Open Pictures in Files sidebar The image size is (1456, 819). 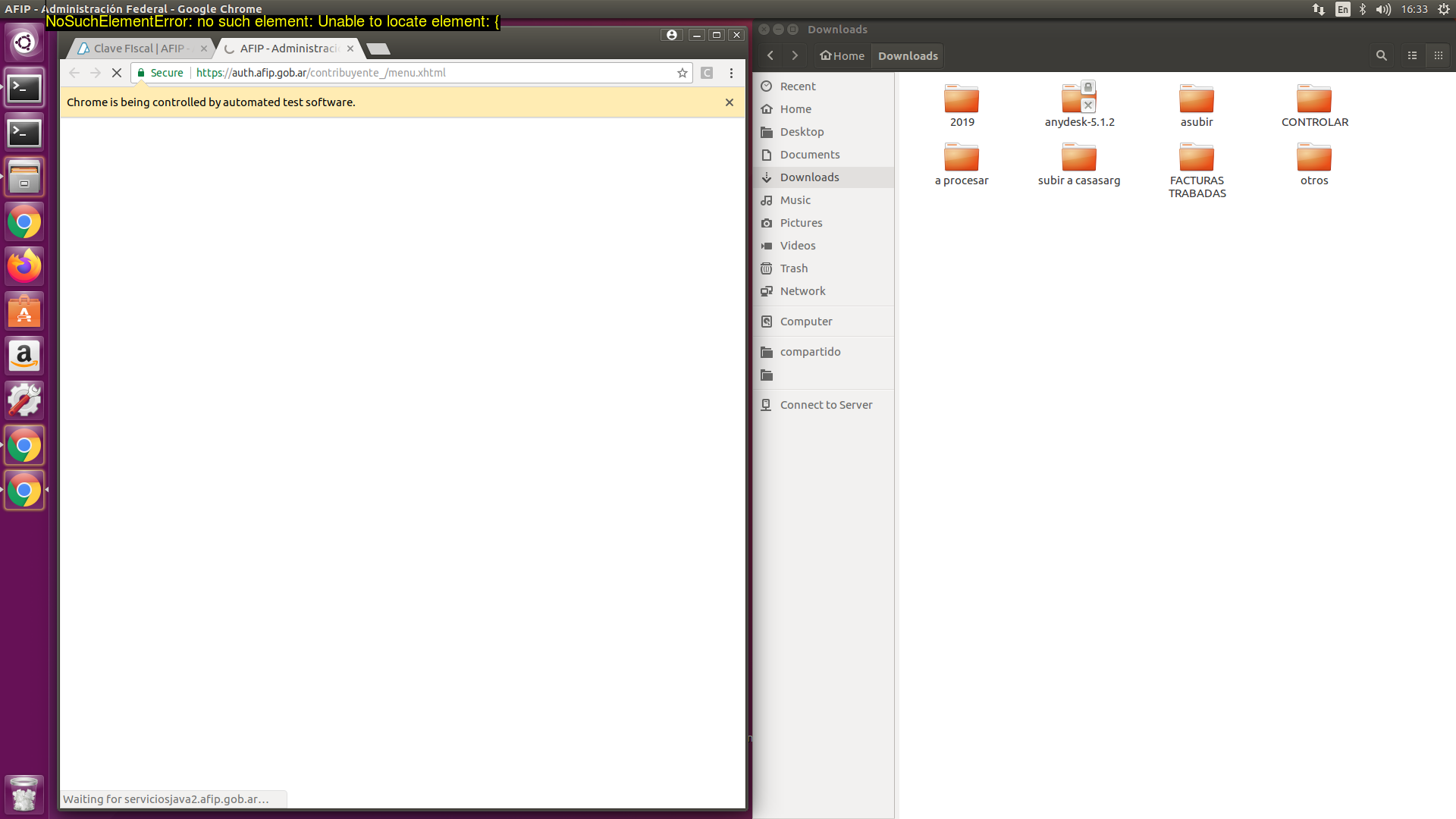coord(825,223)
